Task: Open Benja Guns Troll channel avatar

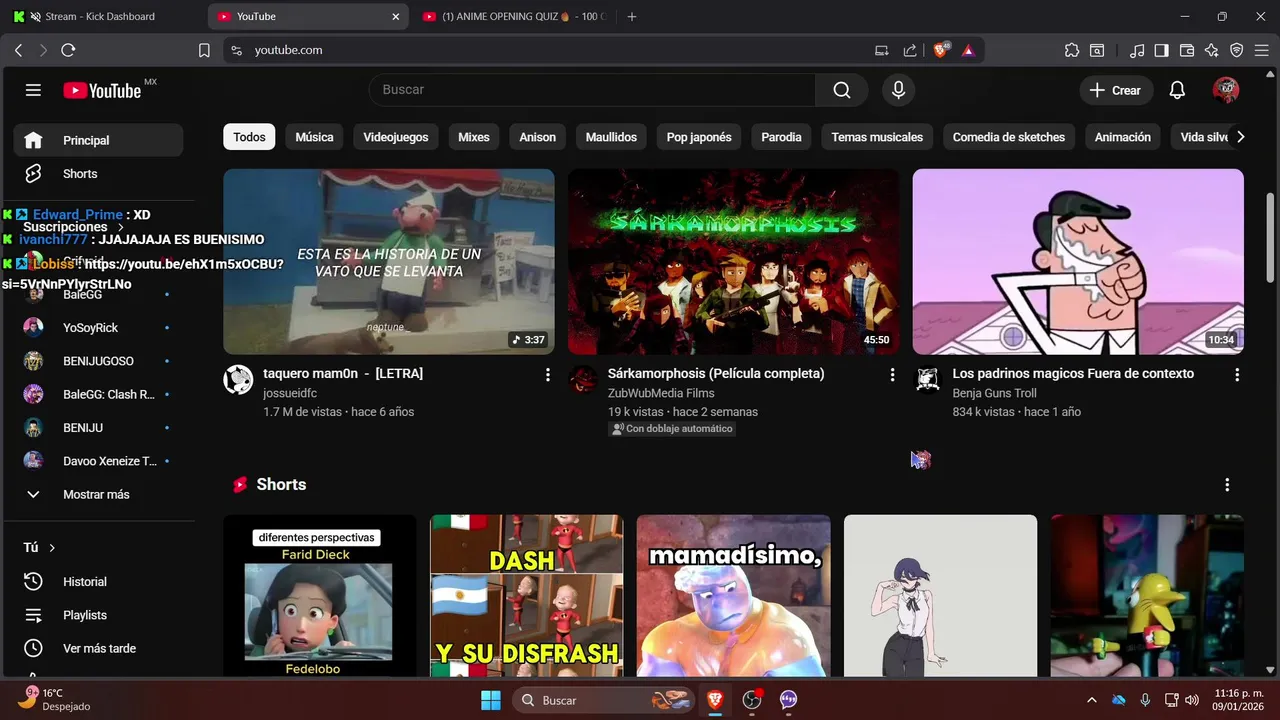Action: (x=928, y=380)
